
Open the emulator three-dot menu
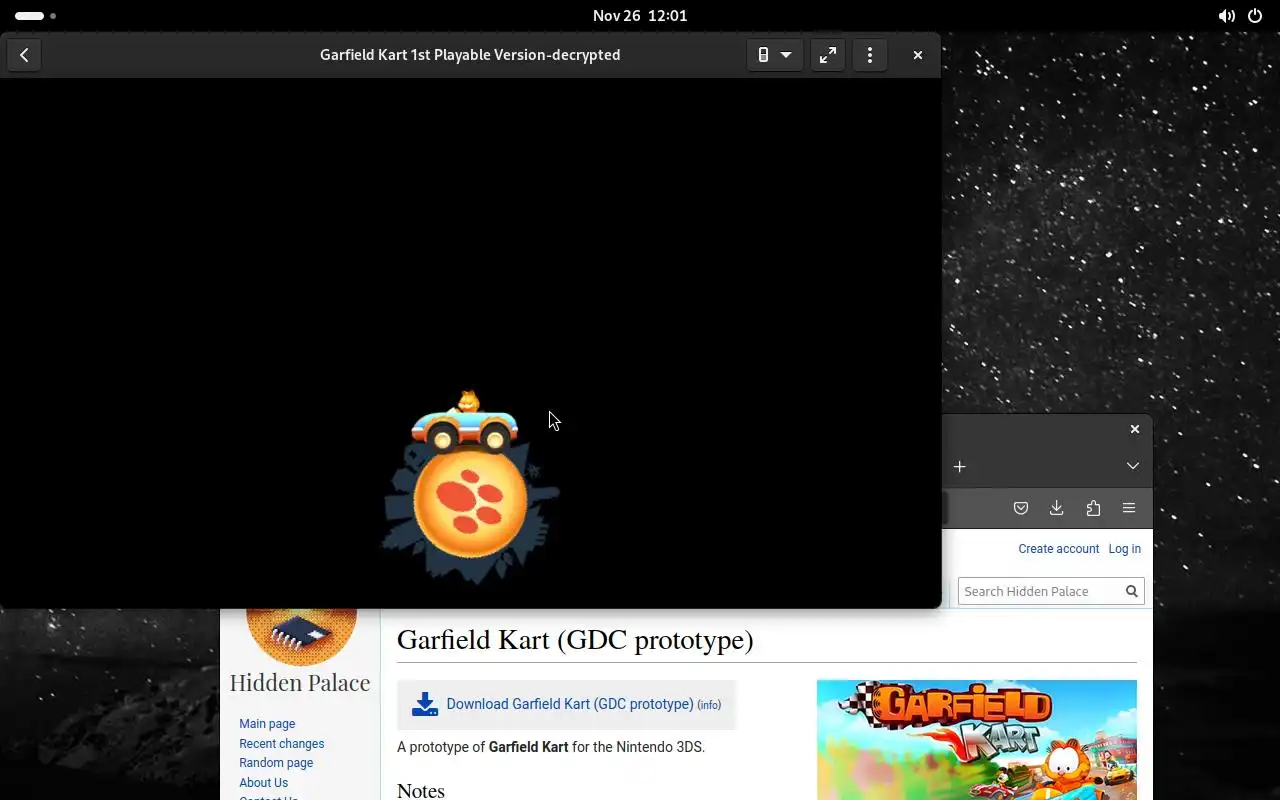870,55
